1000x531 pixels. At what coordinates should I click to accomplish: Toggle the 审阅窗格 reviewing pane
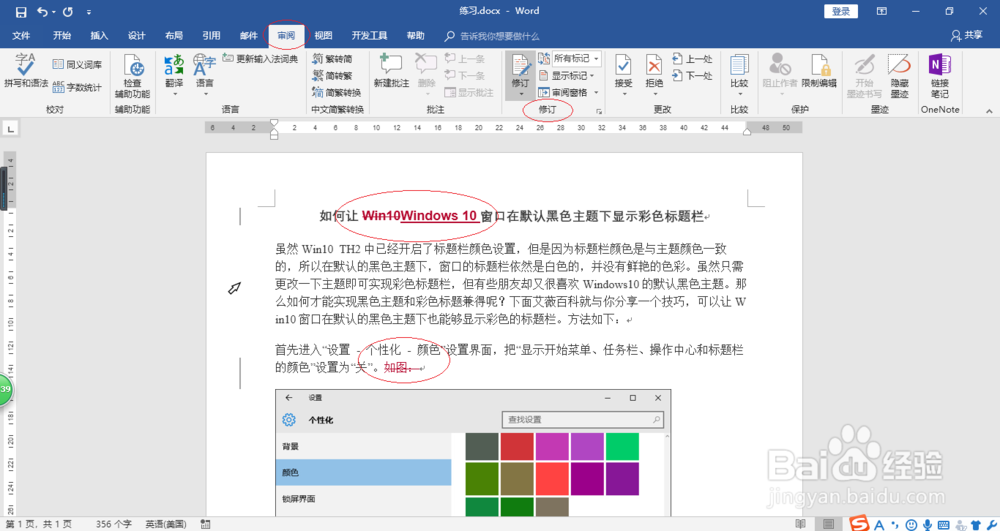(x=564, y=92)
